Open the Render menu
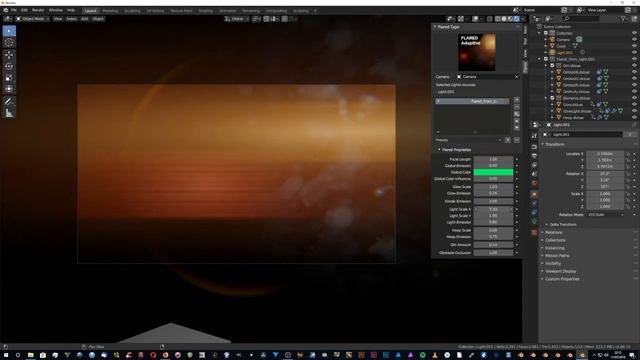 pos(38,10)
